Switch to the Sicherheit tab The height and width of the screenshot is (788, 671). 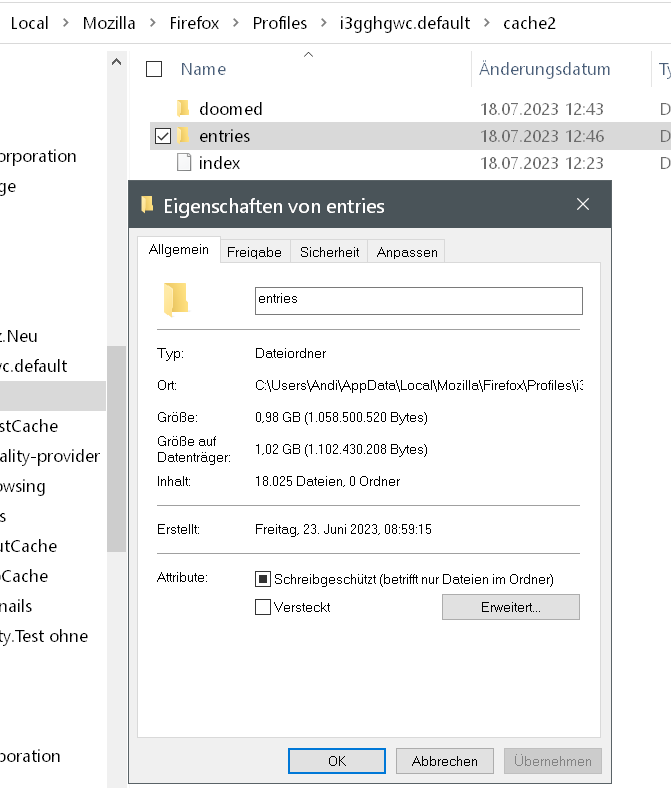(329, 252)
